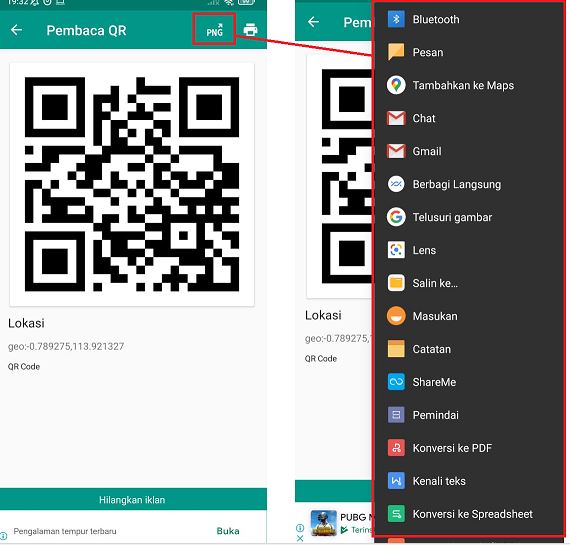This screenshot has height=545, width=570.
Task: Choose ShareMe from the list
Action: point(434,382)
